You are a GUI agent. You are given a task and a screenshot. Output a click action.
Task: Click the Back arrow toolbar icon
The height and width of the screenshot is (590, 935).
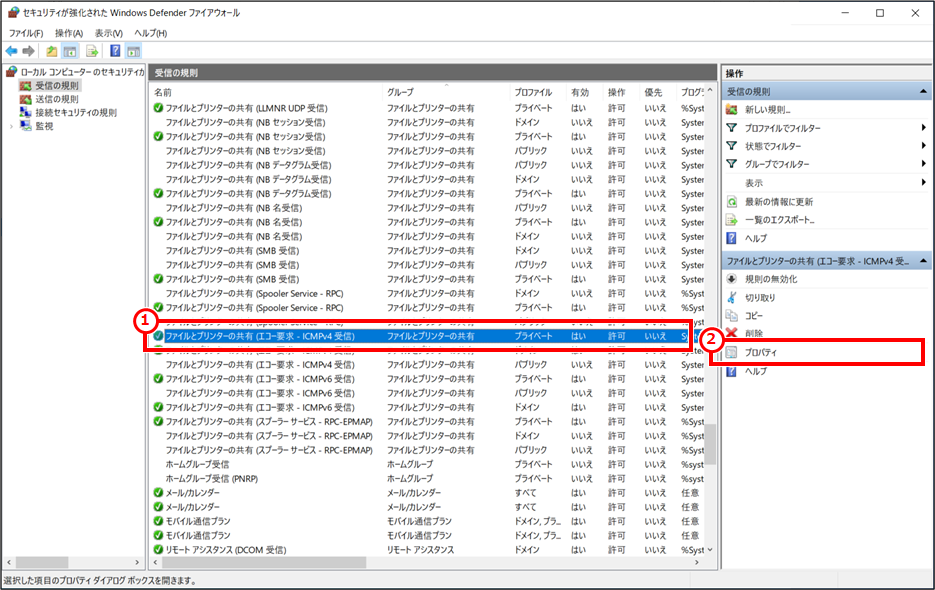click(x=11, y=51)
